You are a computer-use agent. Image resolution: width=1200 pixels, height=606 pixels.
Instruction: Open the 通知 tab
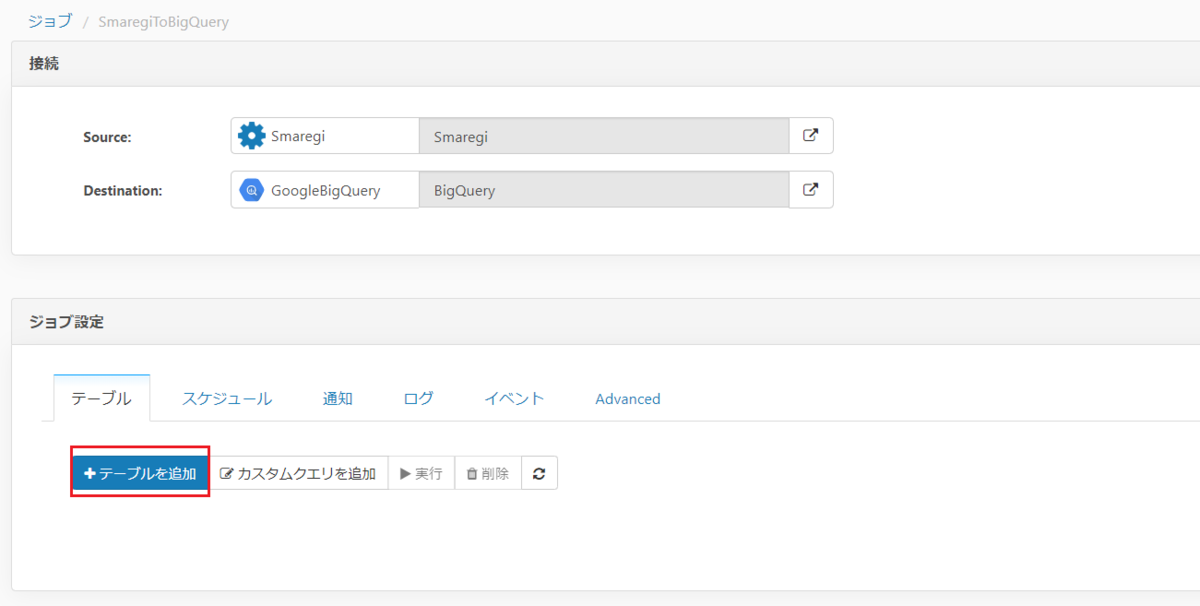click(338, 398)
